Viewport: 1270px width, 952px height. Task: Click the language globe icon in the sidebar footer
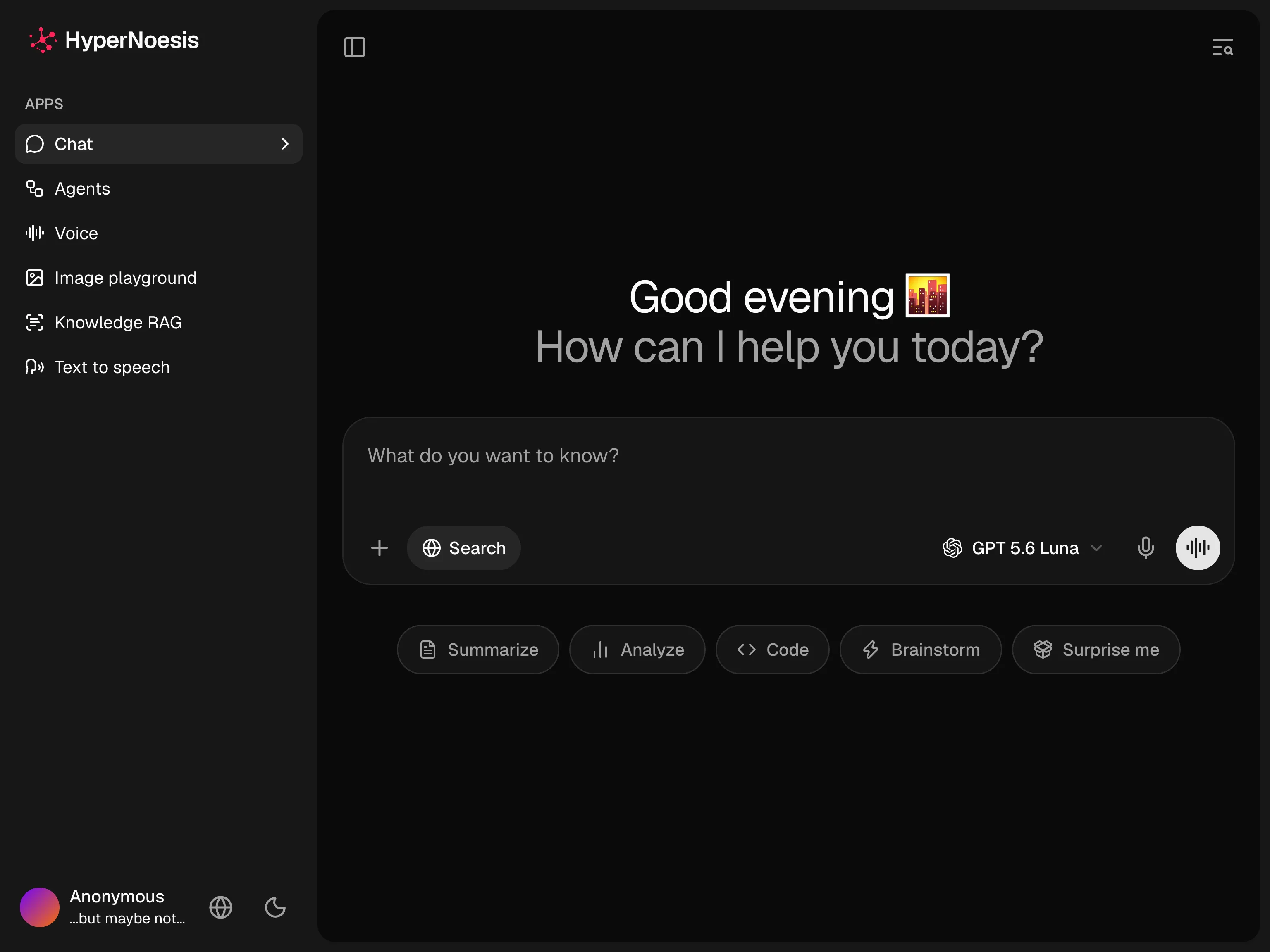click(x=220, y=907)
